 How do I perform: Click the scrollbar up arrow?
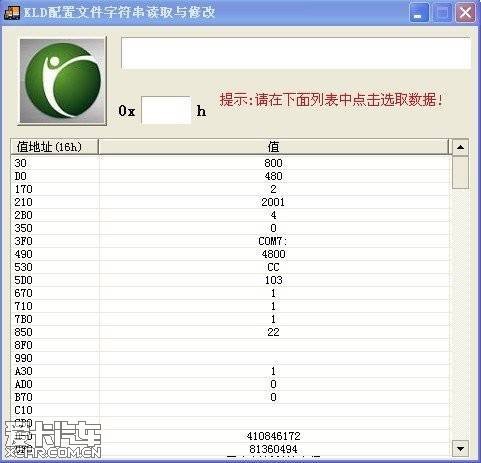pos(460,147)
